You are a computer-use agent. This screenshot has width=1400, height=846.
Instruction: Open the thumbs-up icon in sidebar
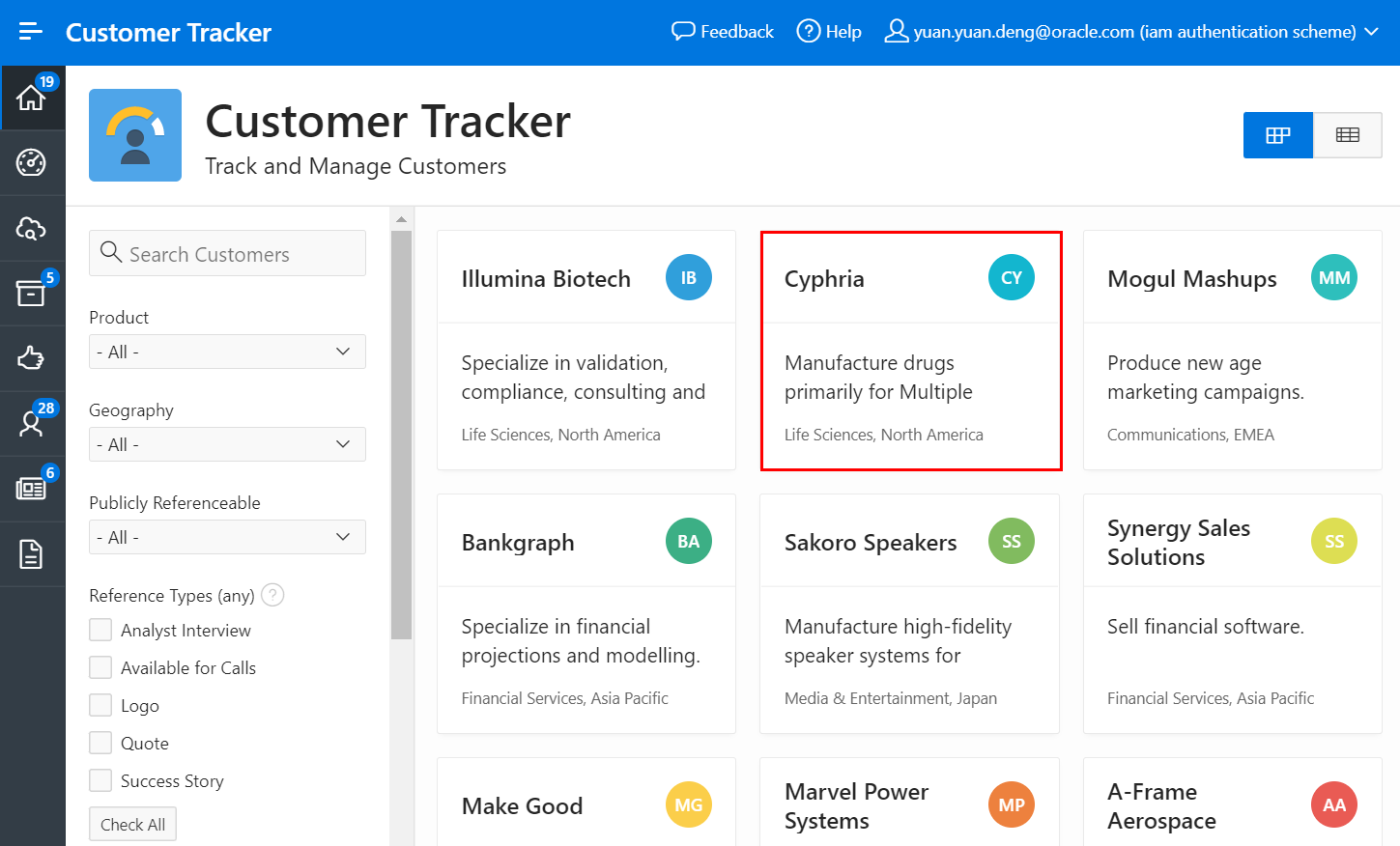pos(32,358)
